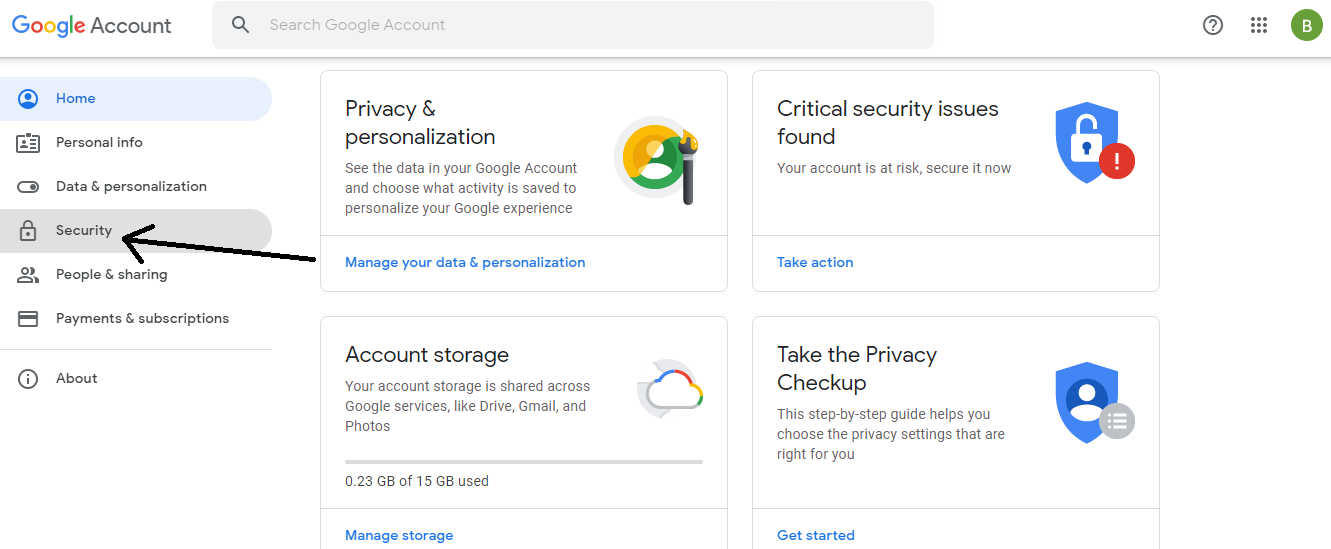The width and height of the screenshot is (1331, 549).
Task: Click the Home person circle icon
Action: coord(28,98)
